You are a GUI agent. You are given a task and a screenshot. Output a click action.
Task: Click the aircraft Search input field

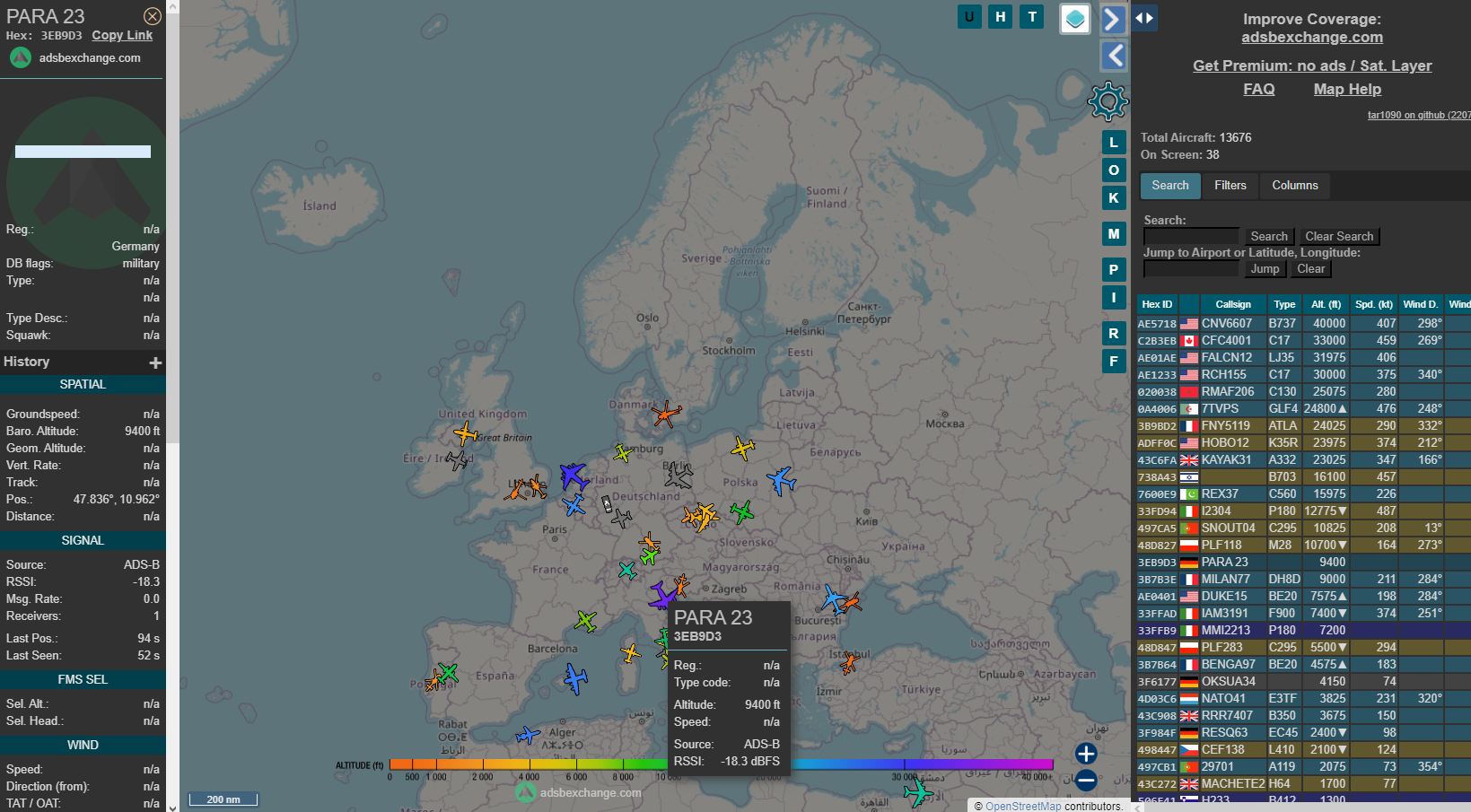(1191, 236)
